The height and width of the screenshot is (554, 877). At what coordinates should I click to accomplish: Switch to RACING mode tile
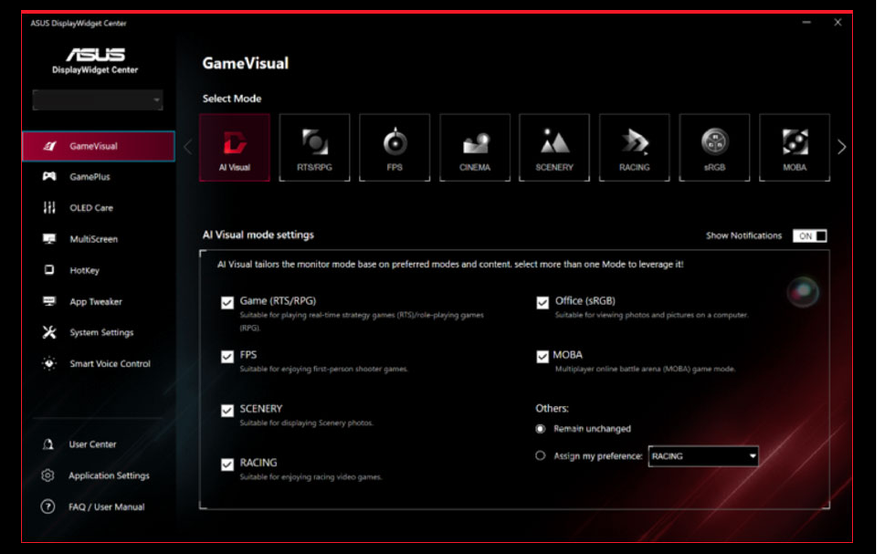(x=634, y=148)
